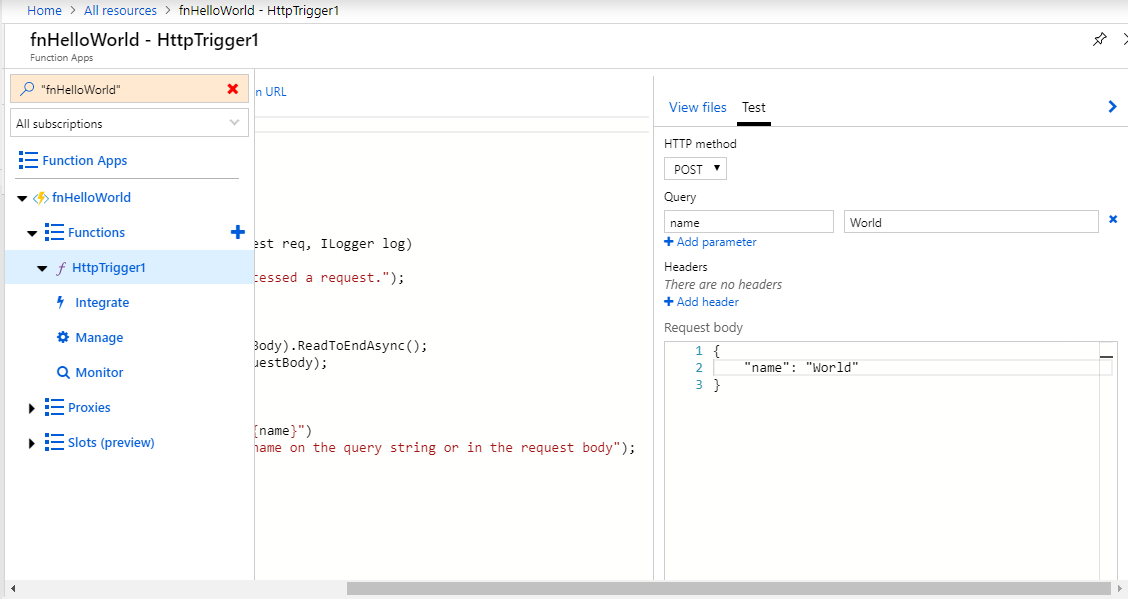The image size is (1128, 599).
Task: Expand the test panel with blue chevron
Action: point(1112,107)
